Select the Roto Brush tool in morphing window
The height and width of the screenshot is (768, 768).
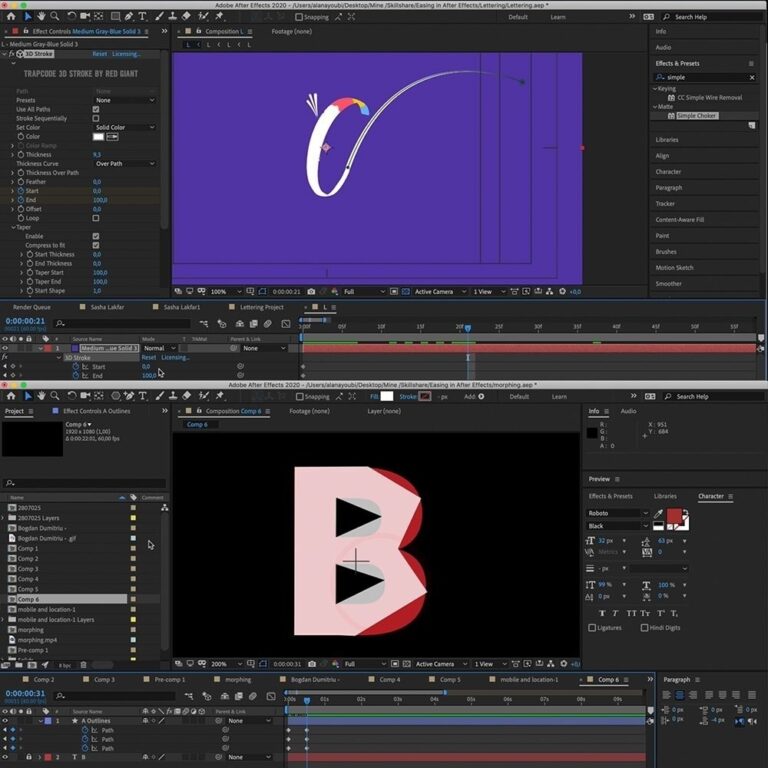pyautogui.click(x=204, y=396)
